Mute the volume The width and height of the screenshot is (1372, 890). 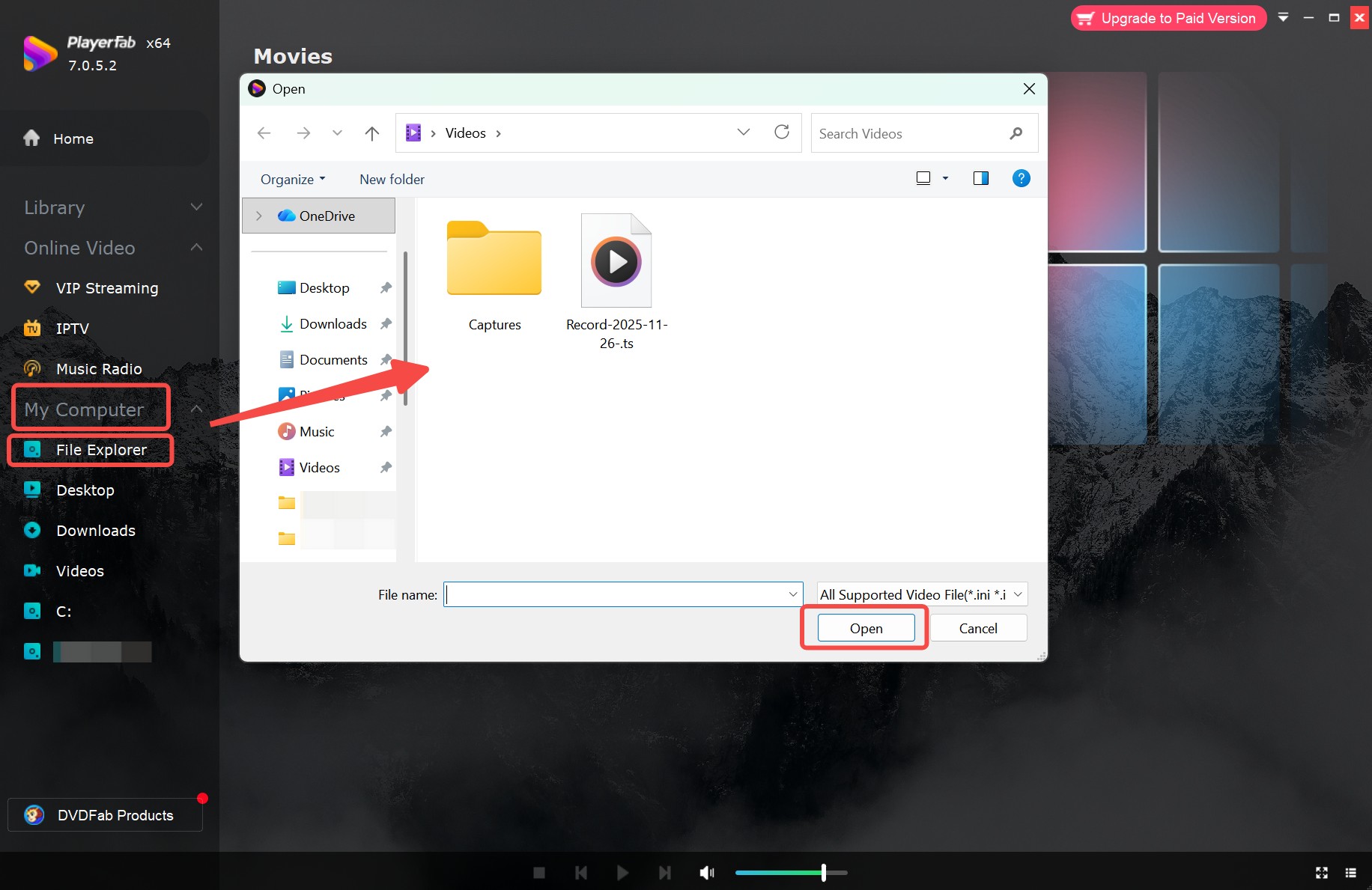[706, 872]
